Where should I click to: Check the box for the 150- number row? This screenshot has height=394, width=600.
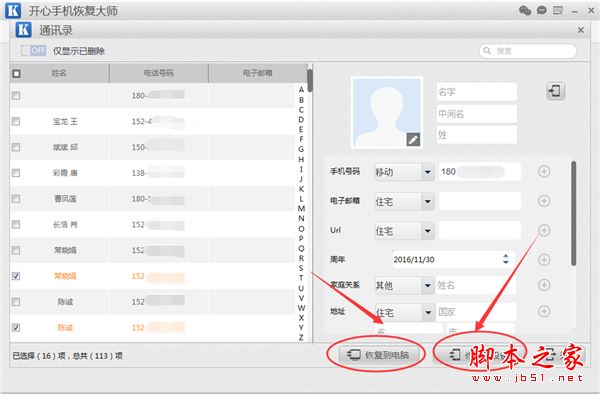16,147
